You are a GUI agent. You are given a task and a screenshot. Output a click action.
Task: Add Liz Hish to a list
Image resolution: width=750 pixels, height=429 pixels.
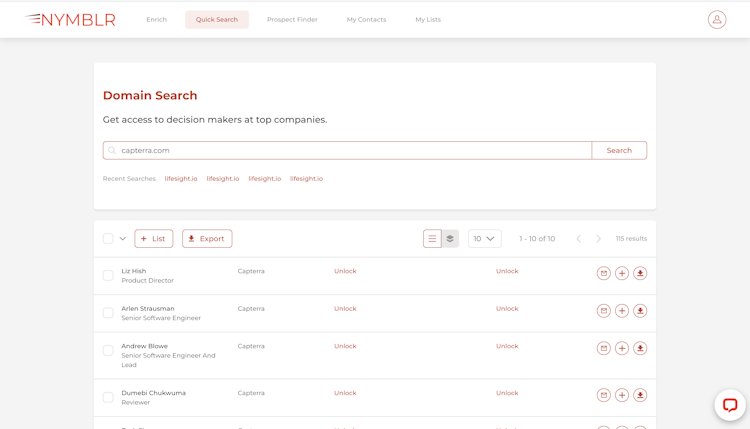point(622,273)
